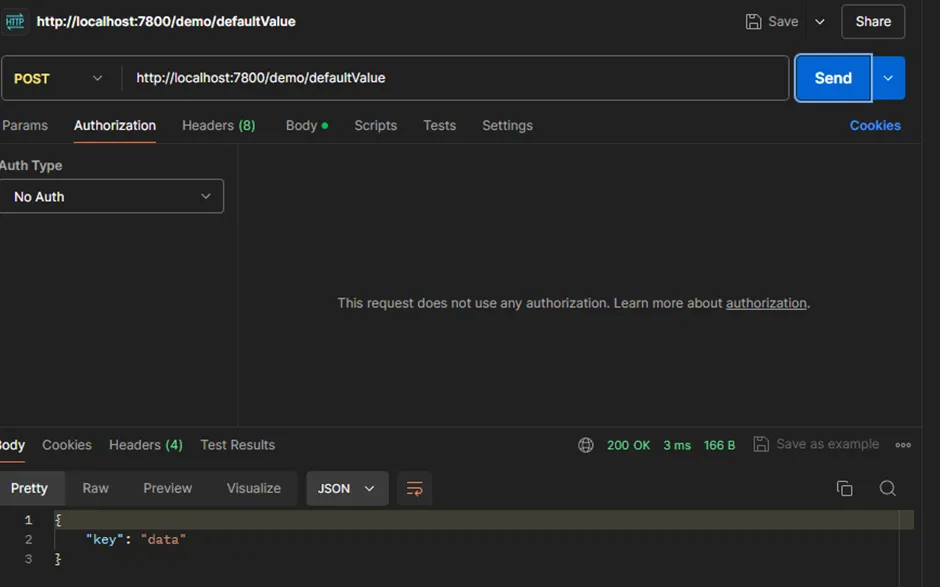Go to the Settings tab

coord(507,125)
